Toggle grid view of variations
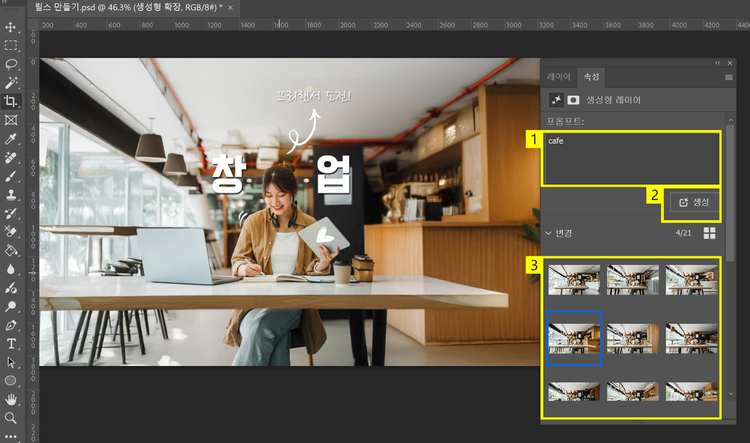Image resolution: width=750 pixels, height=443 pixels. (x=710, y=233)
